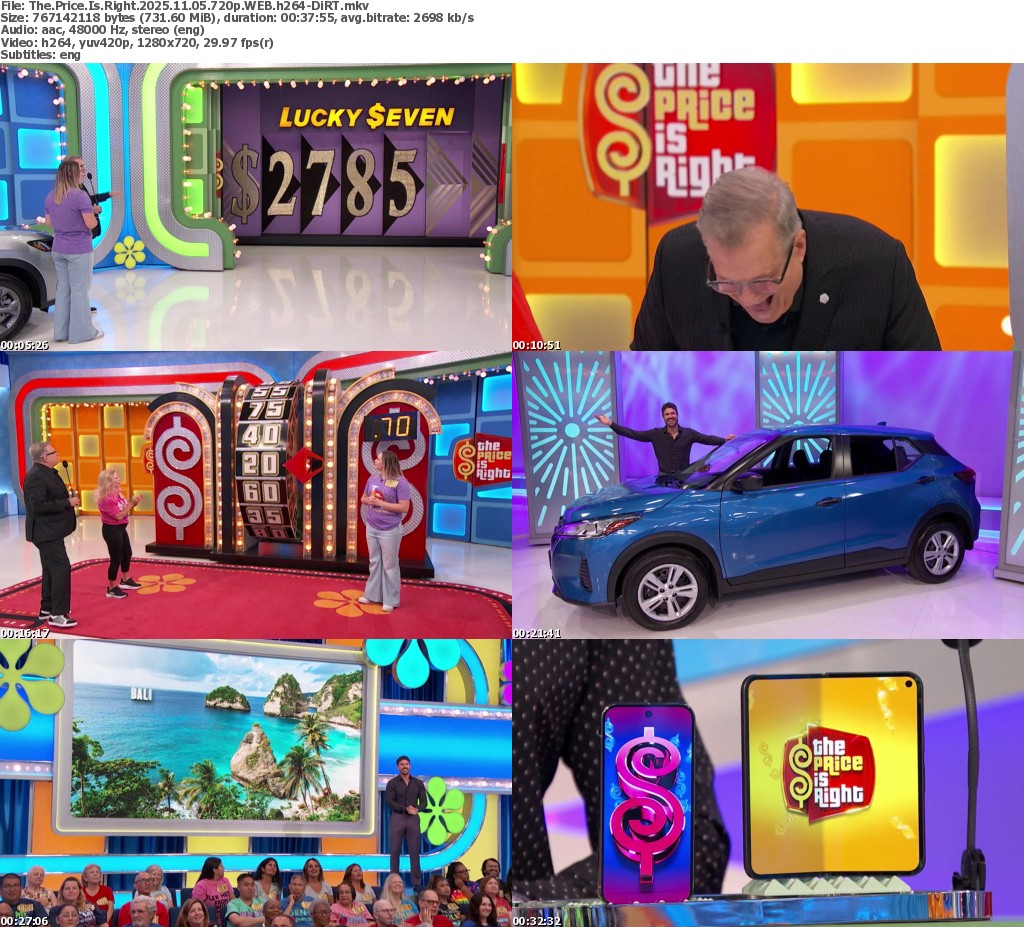The image size is (1024, 927).
Task: Click the 00:27:06 timestamp label
Action: tap(24, 921)
